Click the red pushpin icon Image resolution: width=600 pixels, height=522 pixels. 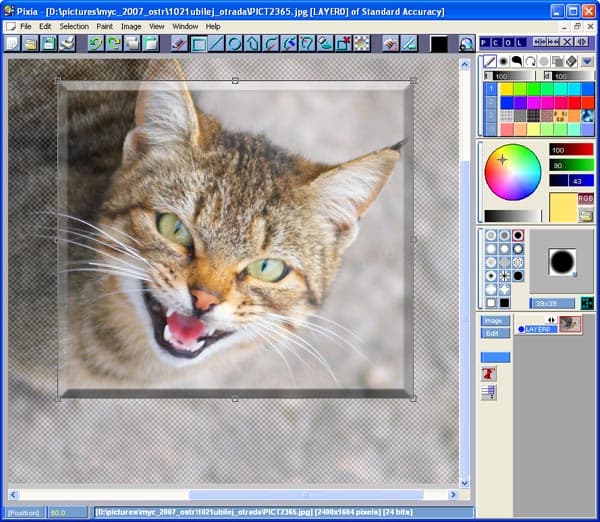489,373
